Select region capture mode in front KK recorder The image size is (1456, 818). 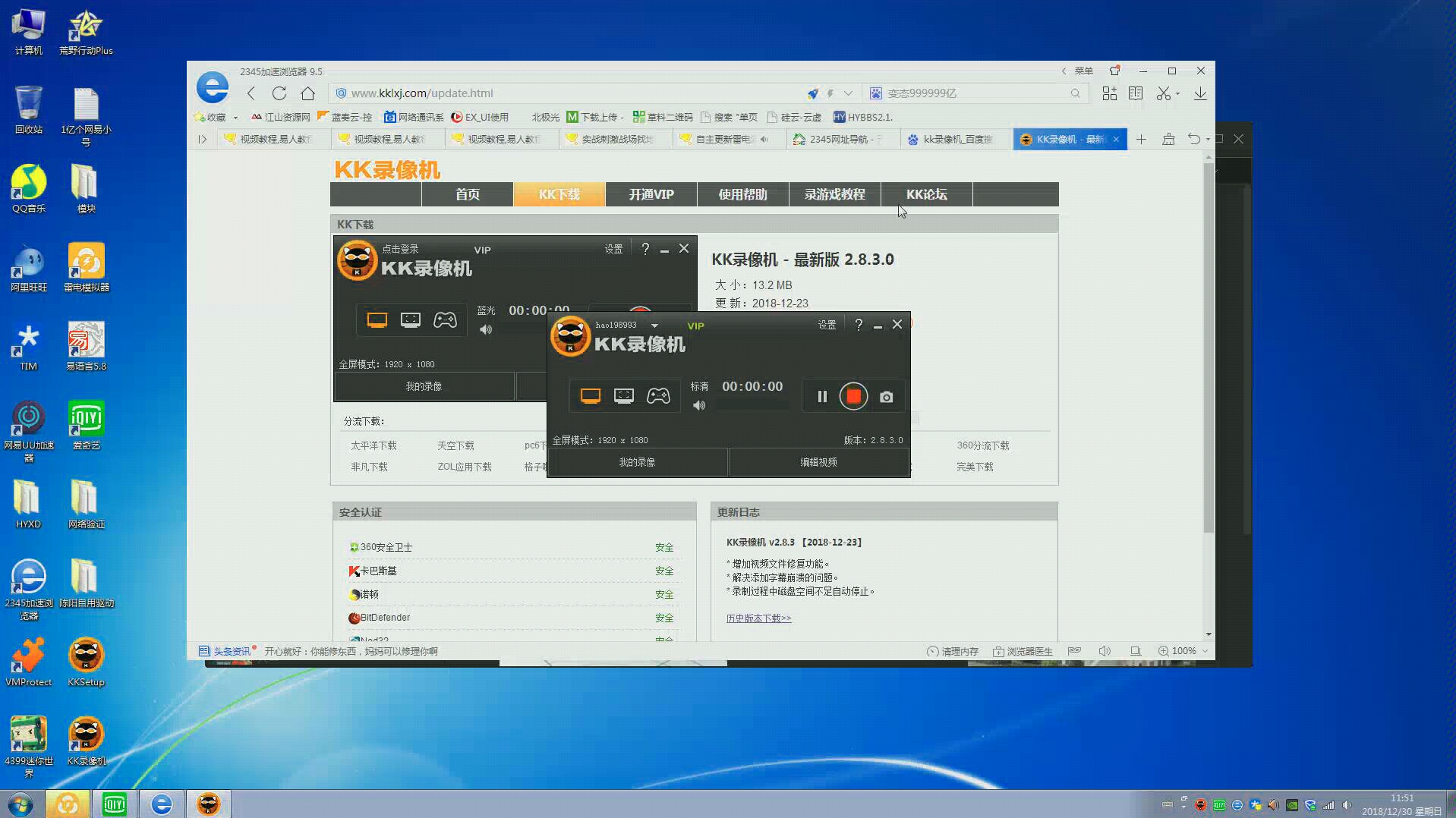pyautogui.click(x=624, y=396)
